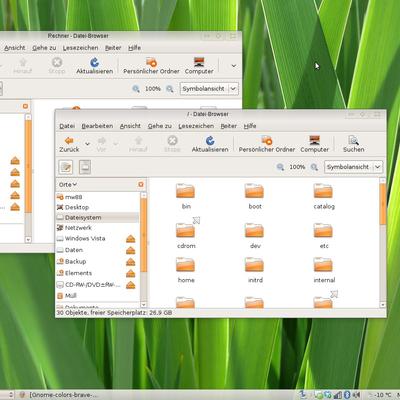
Task: Click Aktualisieren in the Rechner window
Action: 95,66
